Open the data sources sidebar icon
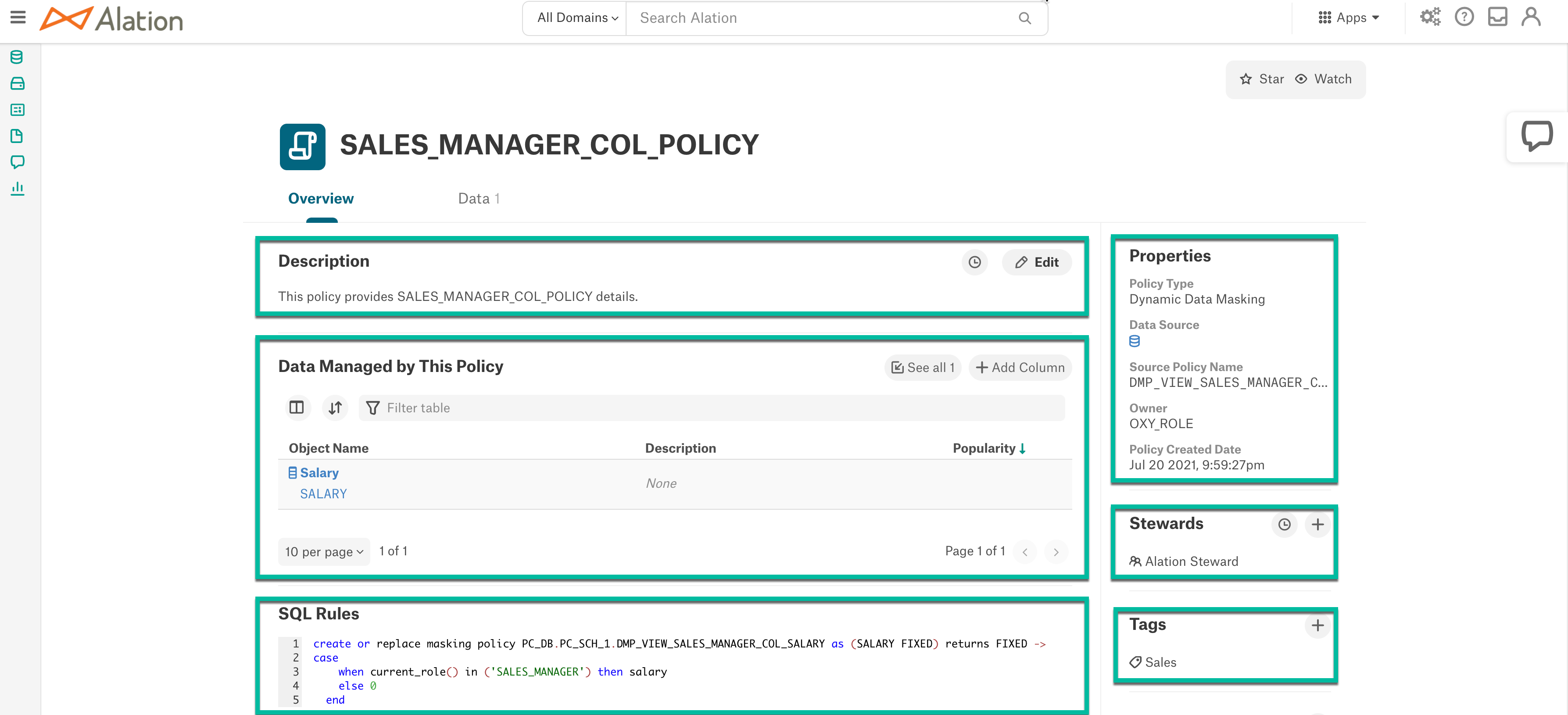Image resolution: width=1568 pixels, height=715 pixels. click(x=17, y=57)
